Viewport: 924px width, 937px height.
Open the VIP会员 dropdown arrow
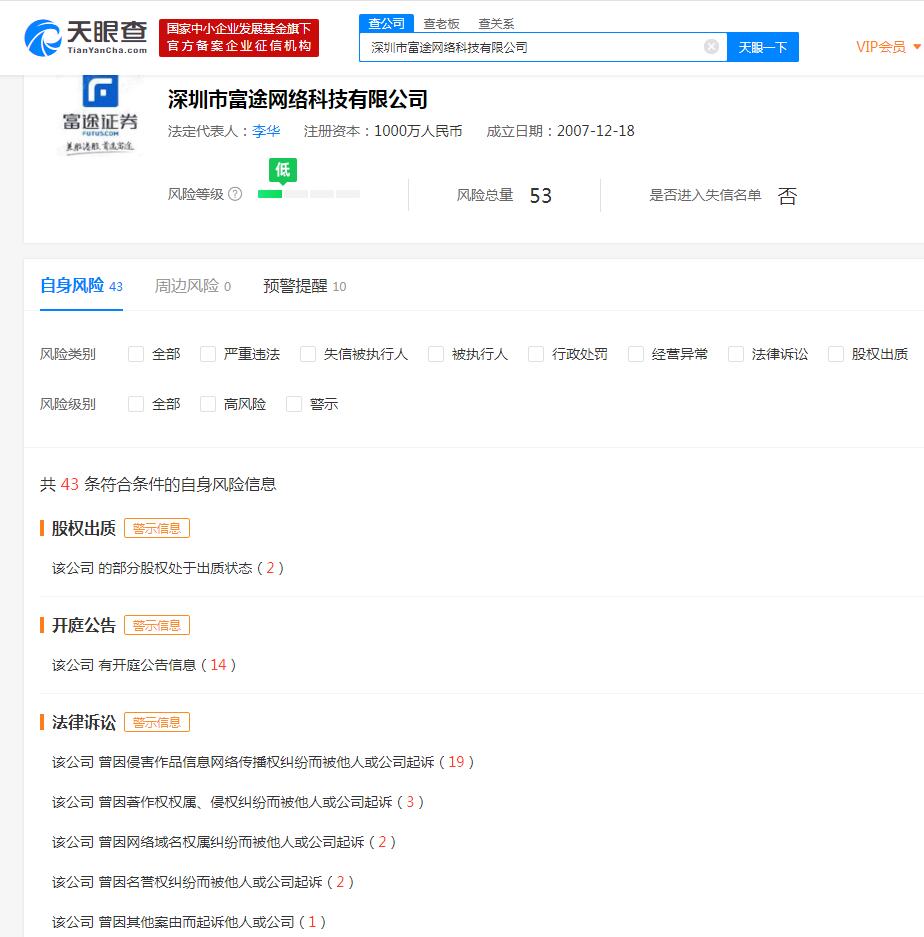pos(917,47)
